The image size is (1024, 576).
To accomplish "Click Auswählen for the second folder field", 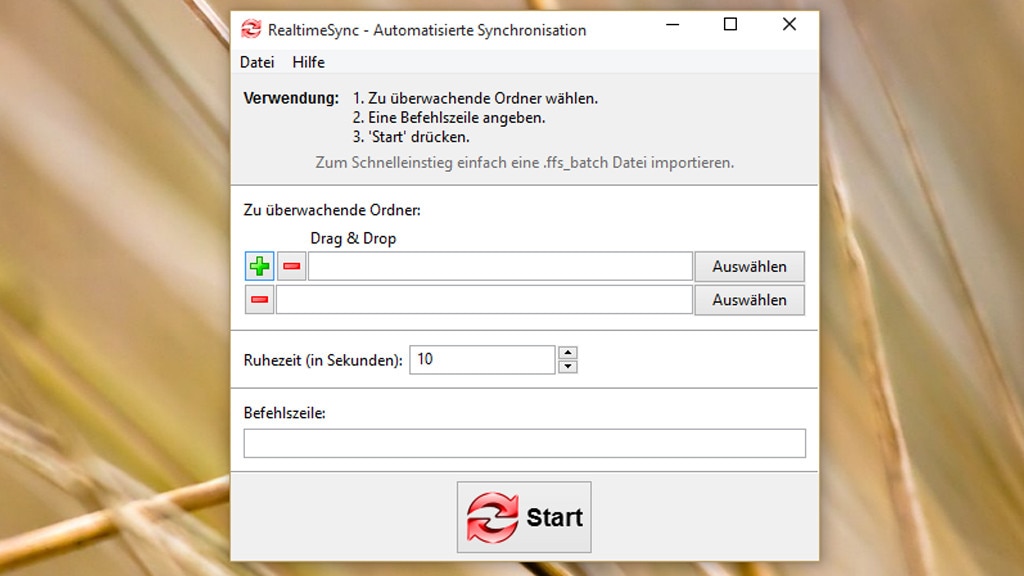I will coord(749,300).
